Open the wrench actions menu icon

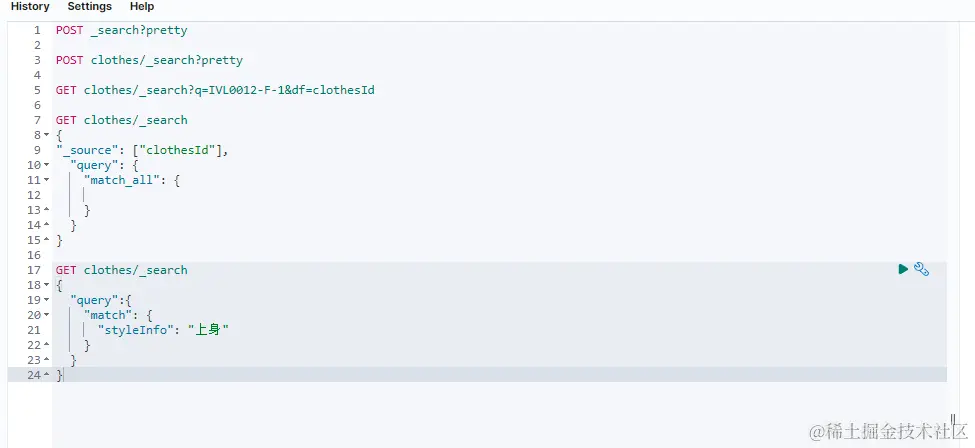(922, 269)
